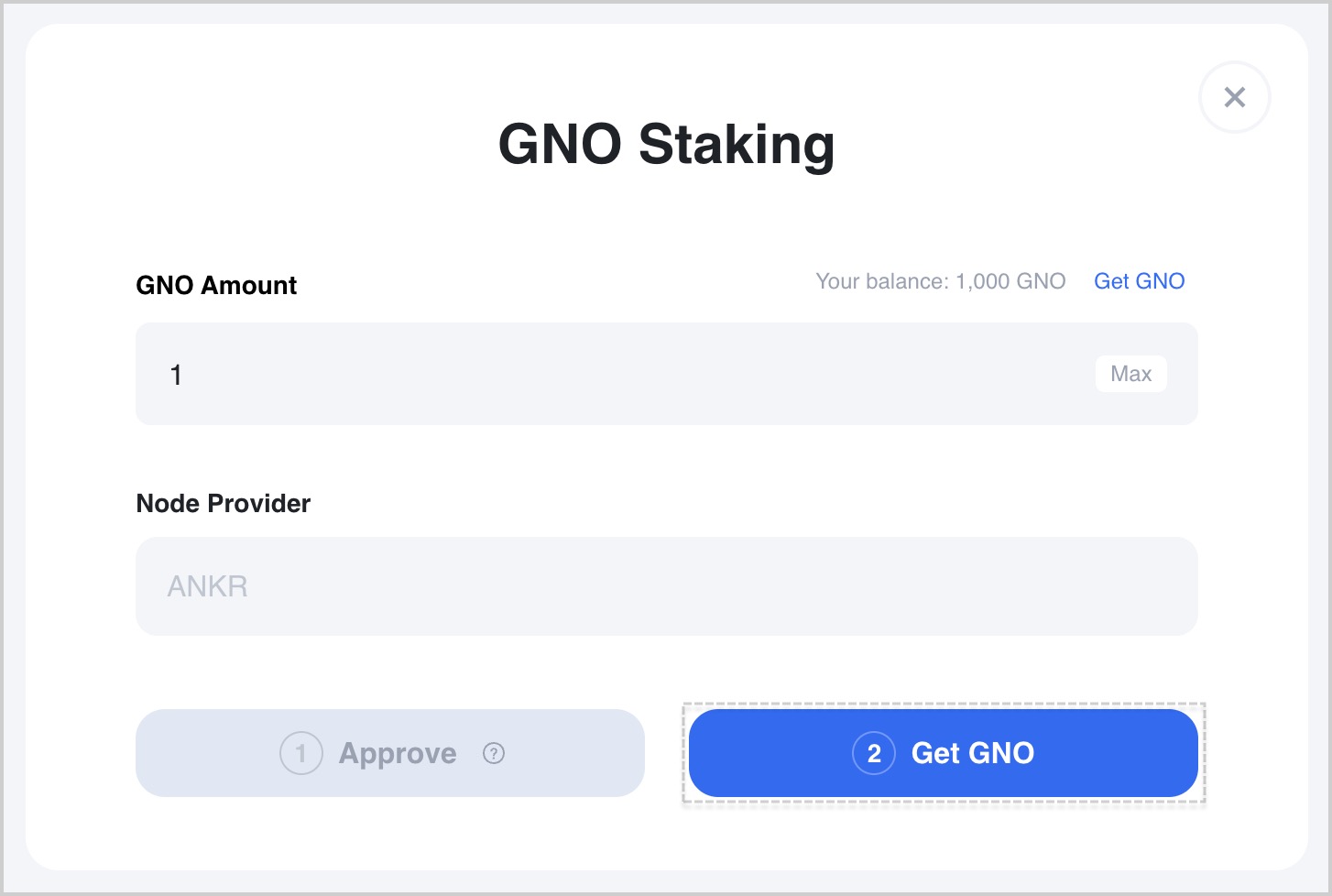Click the disabled Approve button
The height and width of the screenshot is (896, 1332).
point(390,753)
